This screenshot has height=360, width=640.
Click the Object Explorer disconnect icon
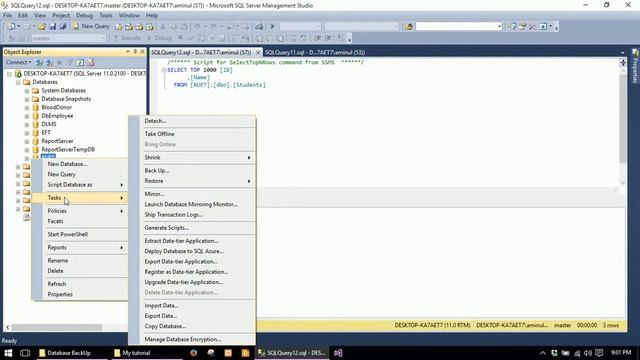coord(49,62)
